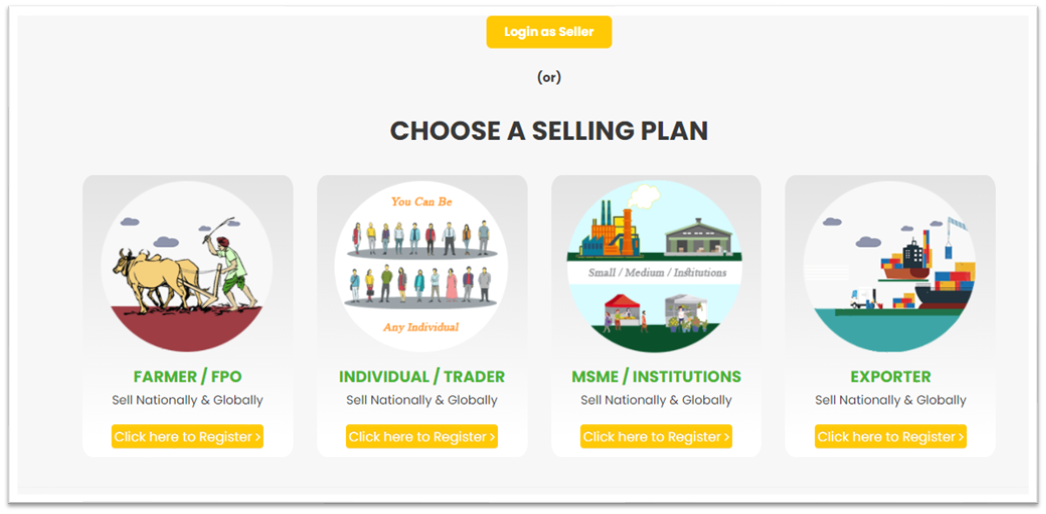Click the INDIVIDUAL / TRADER heading
Image resolution: width=1046 pixels, height=514 pixels.
coord(422,377)
